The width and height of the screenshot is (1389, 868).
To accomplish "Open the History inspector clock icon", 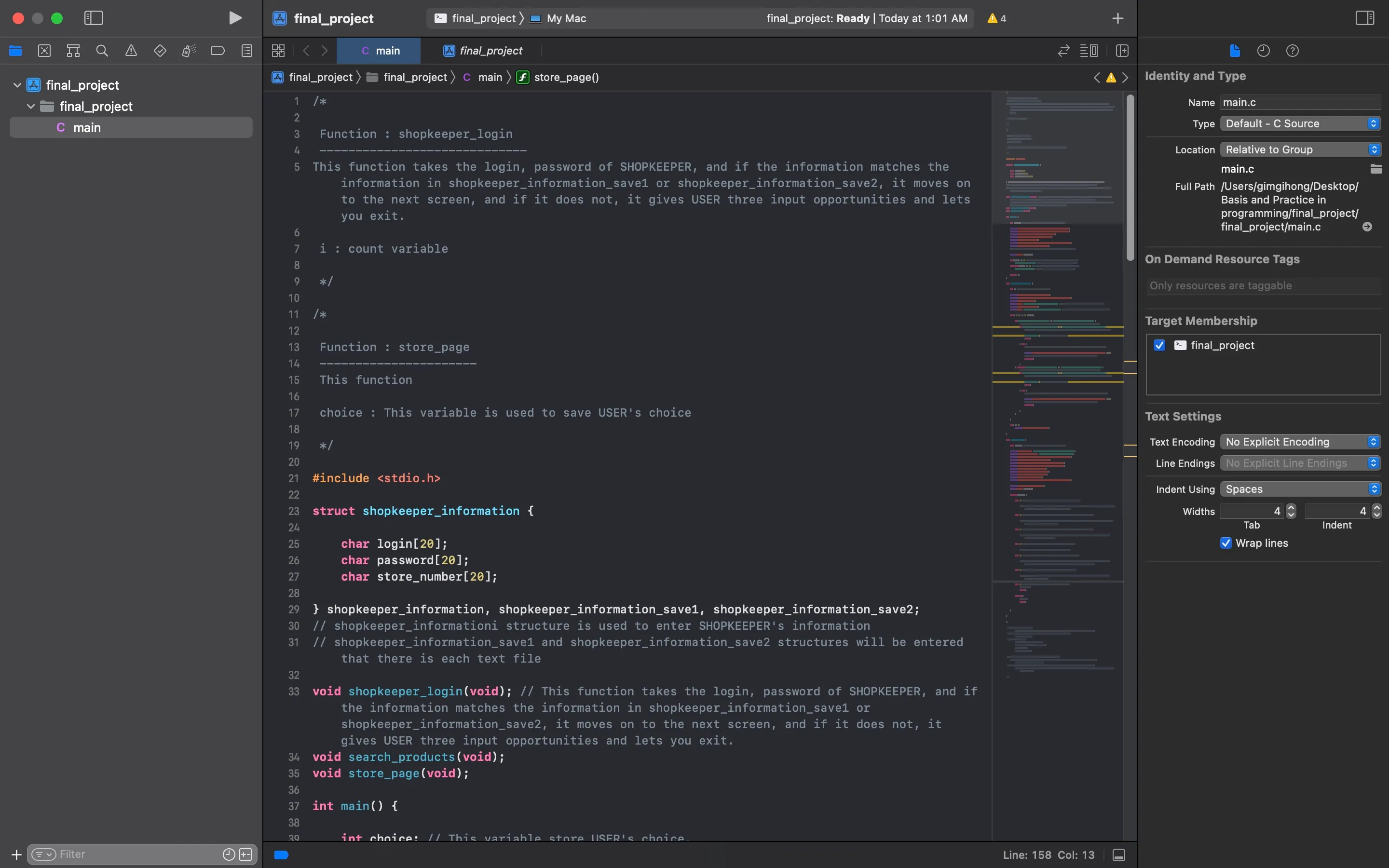I will coord(1263,51).
